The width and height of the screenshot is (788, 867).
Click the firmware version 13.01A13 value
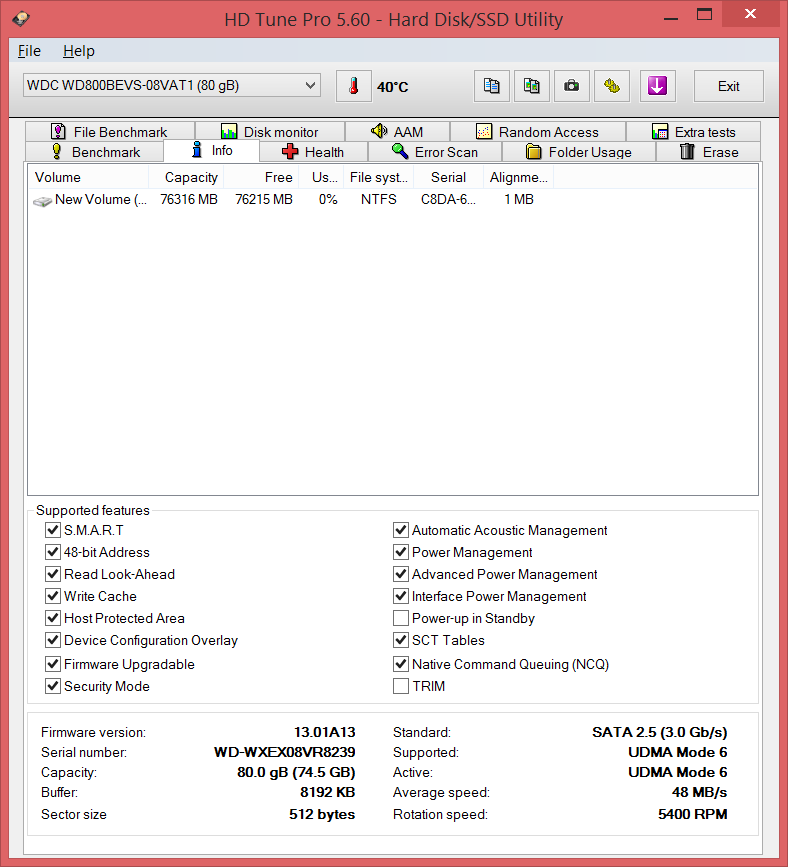[x=325, y=732]
